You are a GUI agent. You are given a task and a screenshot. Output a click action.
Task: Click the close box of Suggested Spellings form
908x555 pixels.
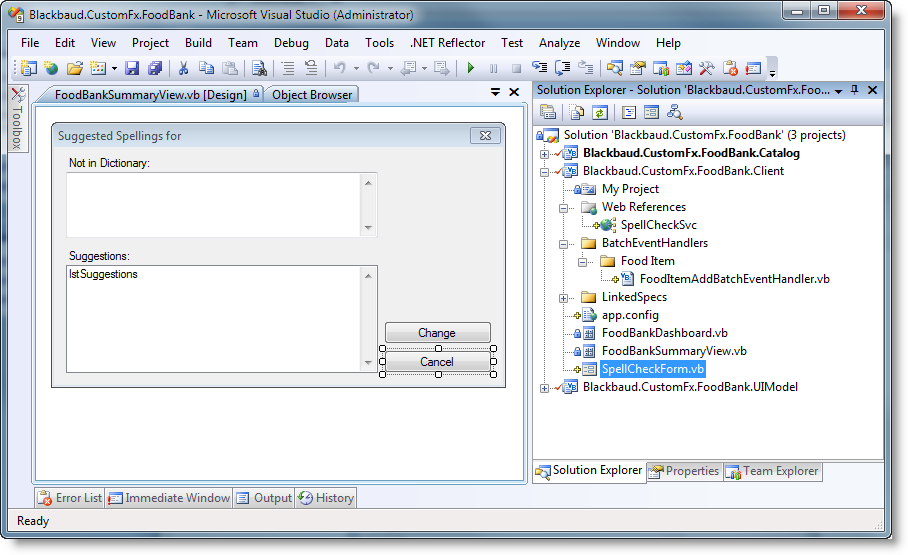485,136
